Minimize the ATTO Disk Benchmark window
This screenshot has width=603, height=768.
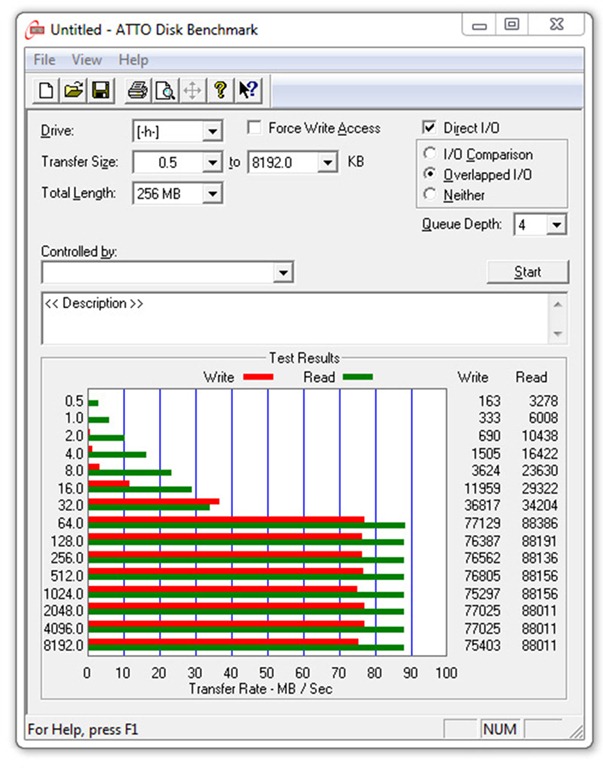[479, 24]
